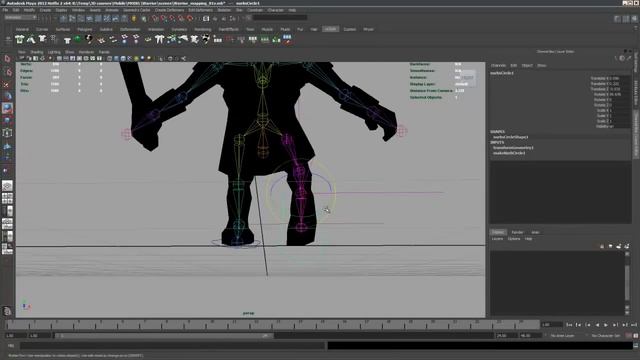Open the Constrain menu

click(255, 10)
